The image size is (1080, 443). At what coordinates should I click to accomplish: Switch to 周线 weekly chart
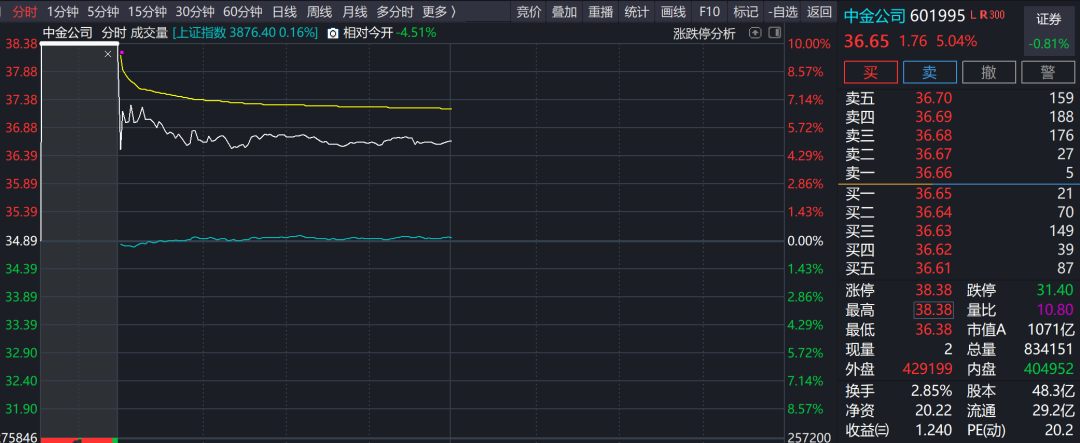[x=320, y=12]
